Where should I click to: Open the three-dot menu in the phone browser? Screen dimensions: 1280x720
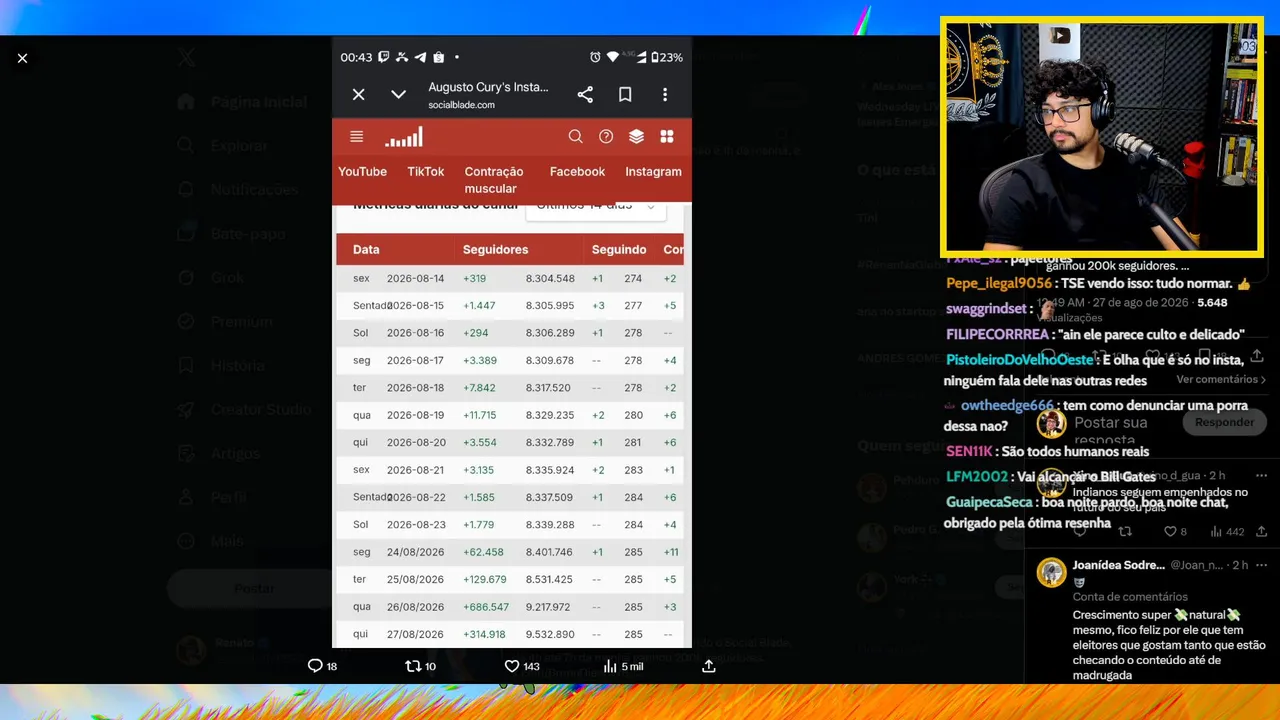pyautogui.click(x=665, y=94)
